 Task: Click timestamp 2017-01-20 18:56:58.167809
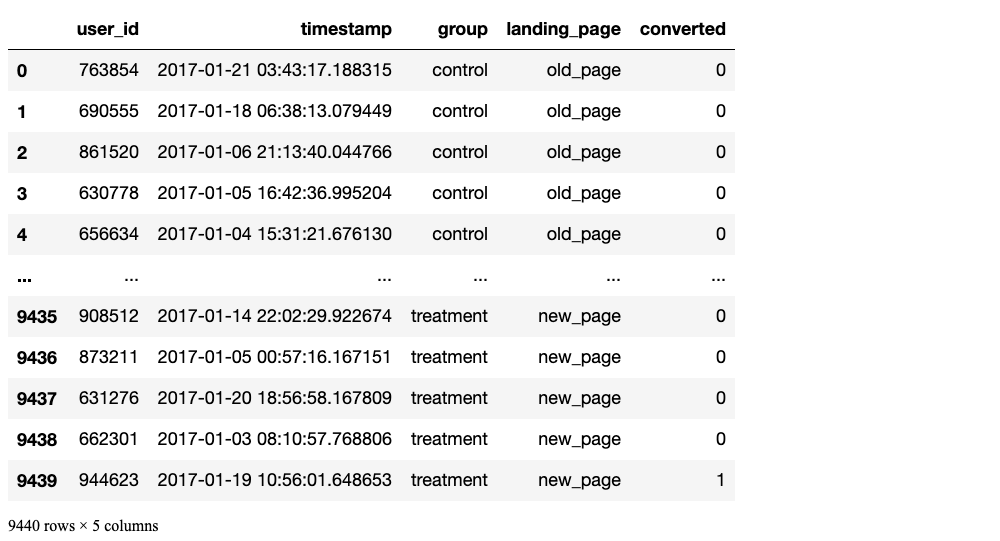(x=274, y=399)
